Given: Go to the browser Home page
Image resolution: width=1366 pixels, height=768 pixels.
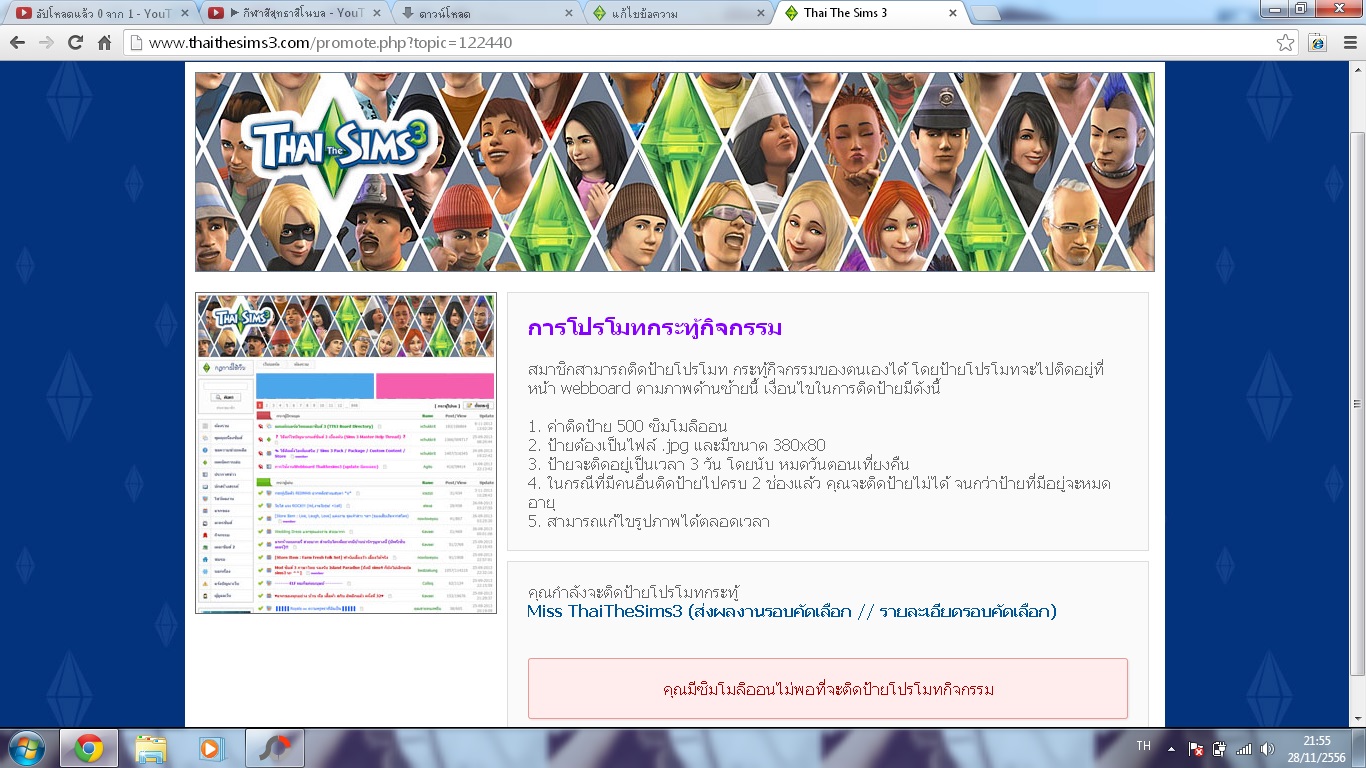Looking at the screenshot, I should click(104, 43).
